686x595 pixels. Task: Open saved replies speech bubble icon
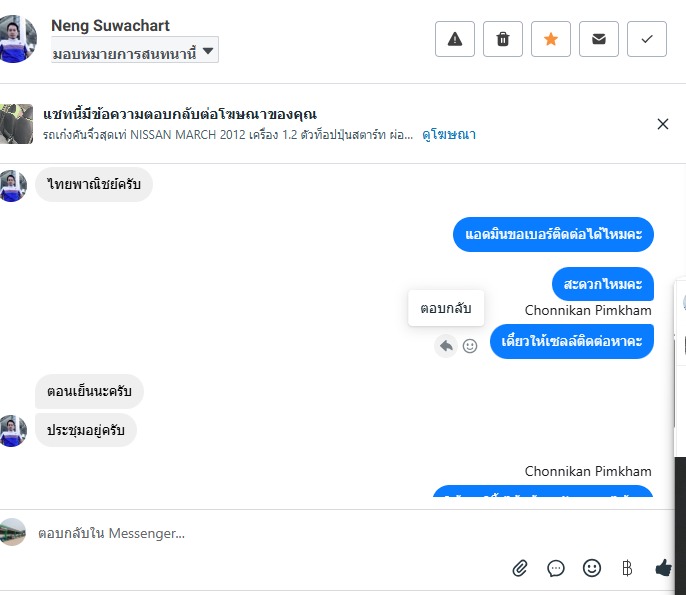[556, 568]
